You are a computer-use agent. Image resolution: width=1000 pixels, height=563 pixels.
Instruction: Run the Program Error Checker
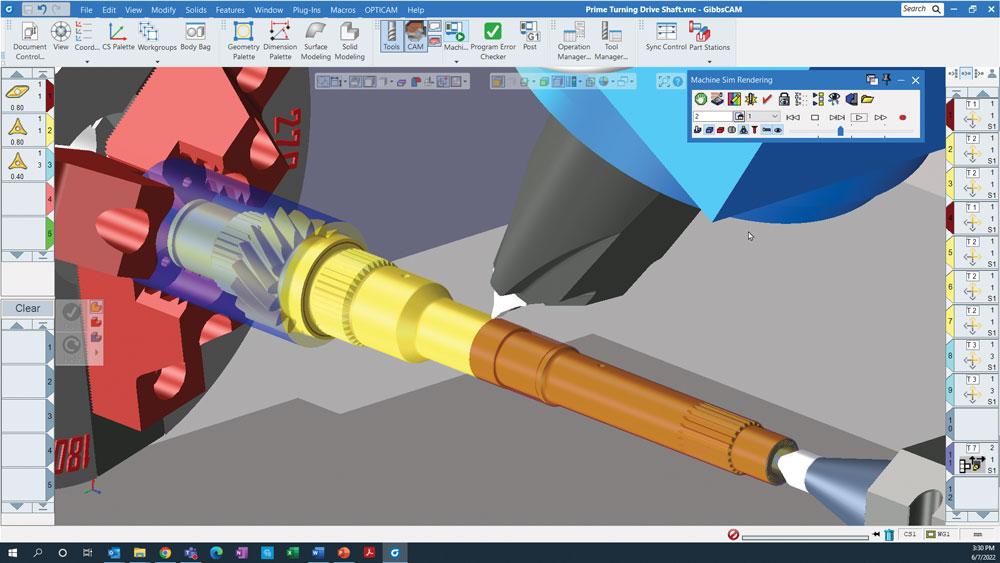tap(492, 38)
